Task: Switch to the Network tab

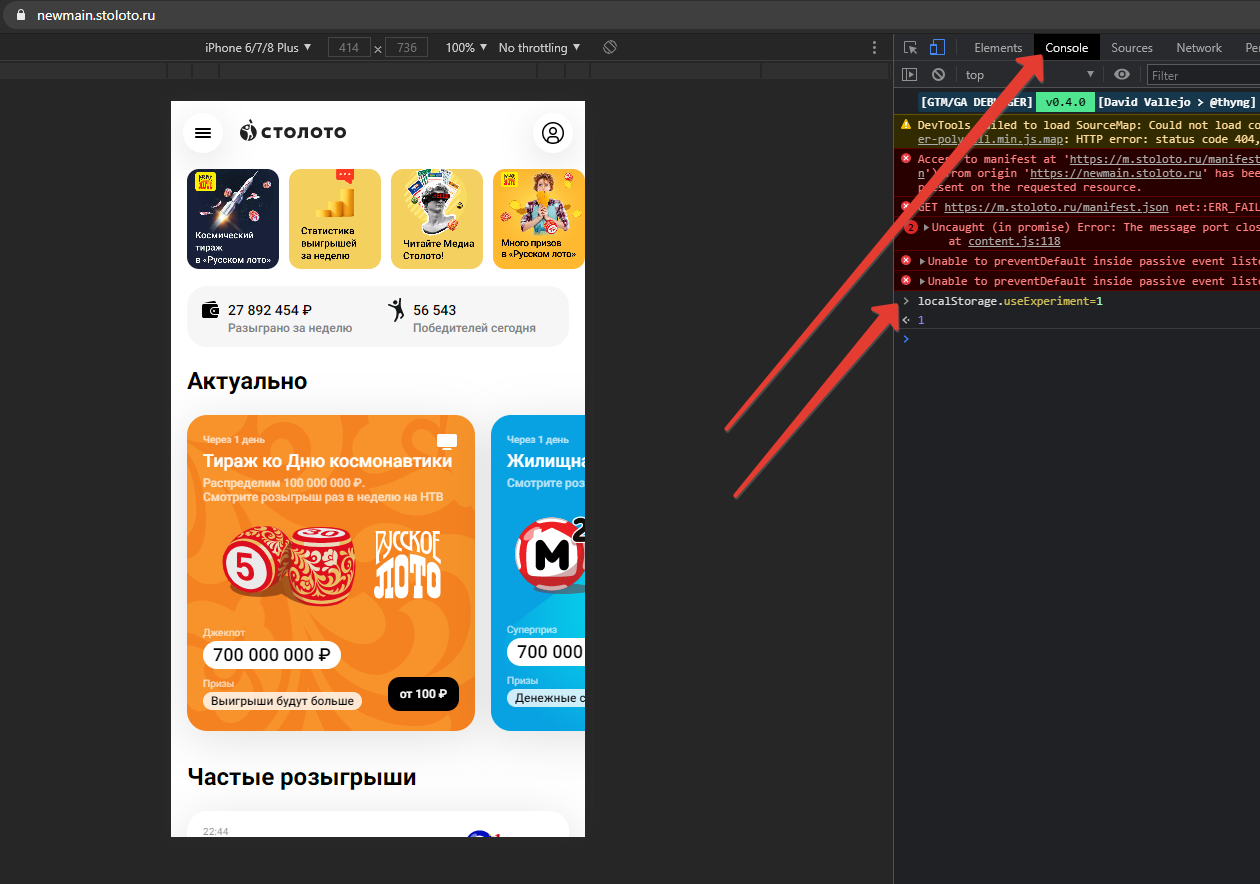Action: [x=1199, y=48]
